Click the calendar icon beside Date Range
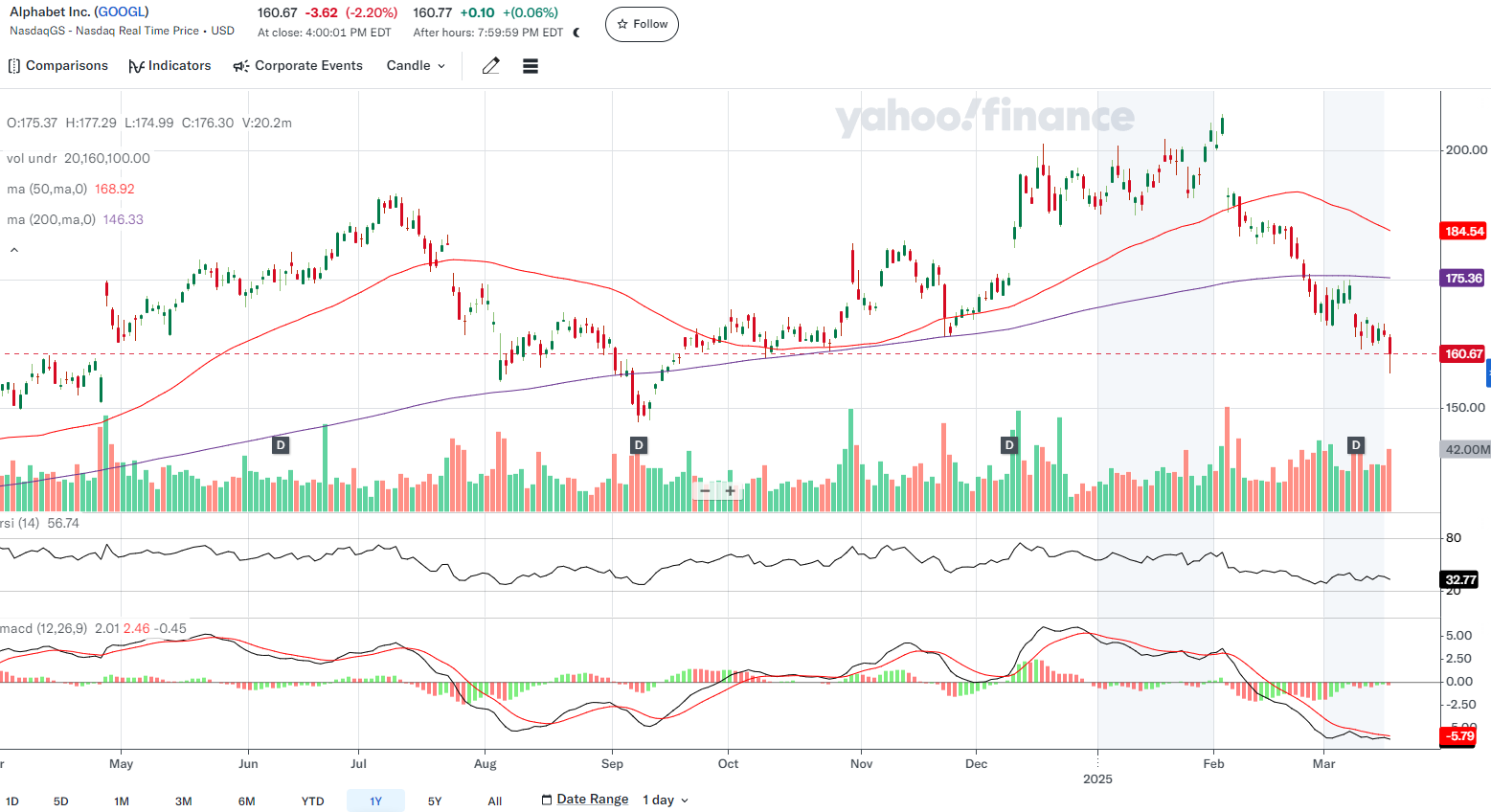 pyautogui.click(x=547, y=800)
